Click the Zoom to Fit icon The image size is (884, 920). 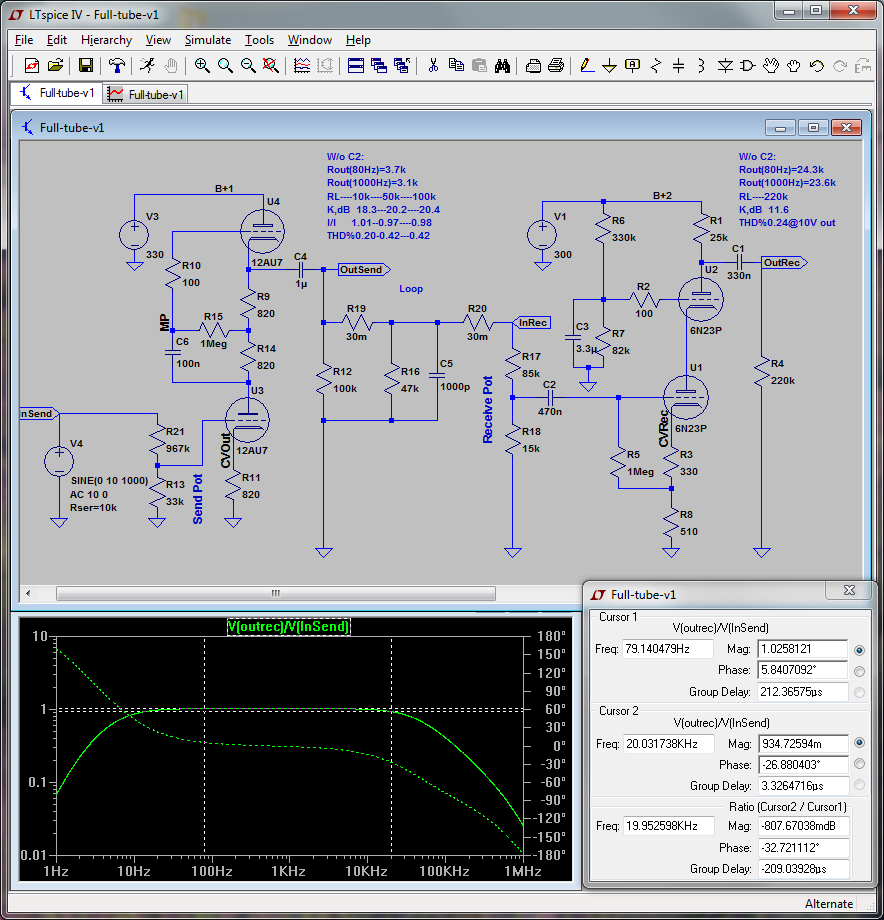pyautogui.click(x=270, y=66)
